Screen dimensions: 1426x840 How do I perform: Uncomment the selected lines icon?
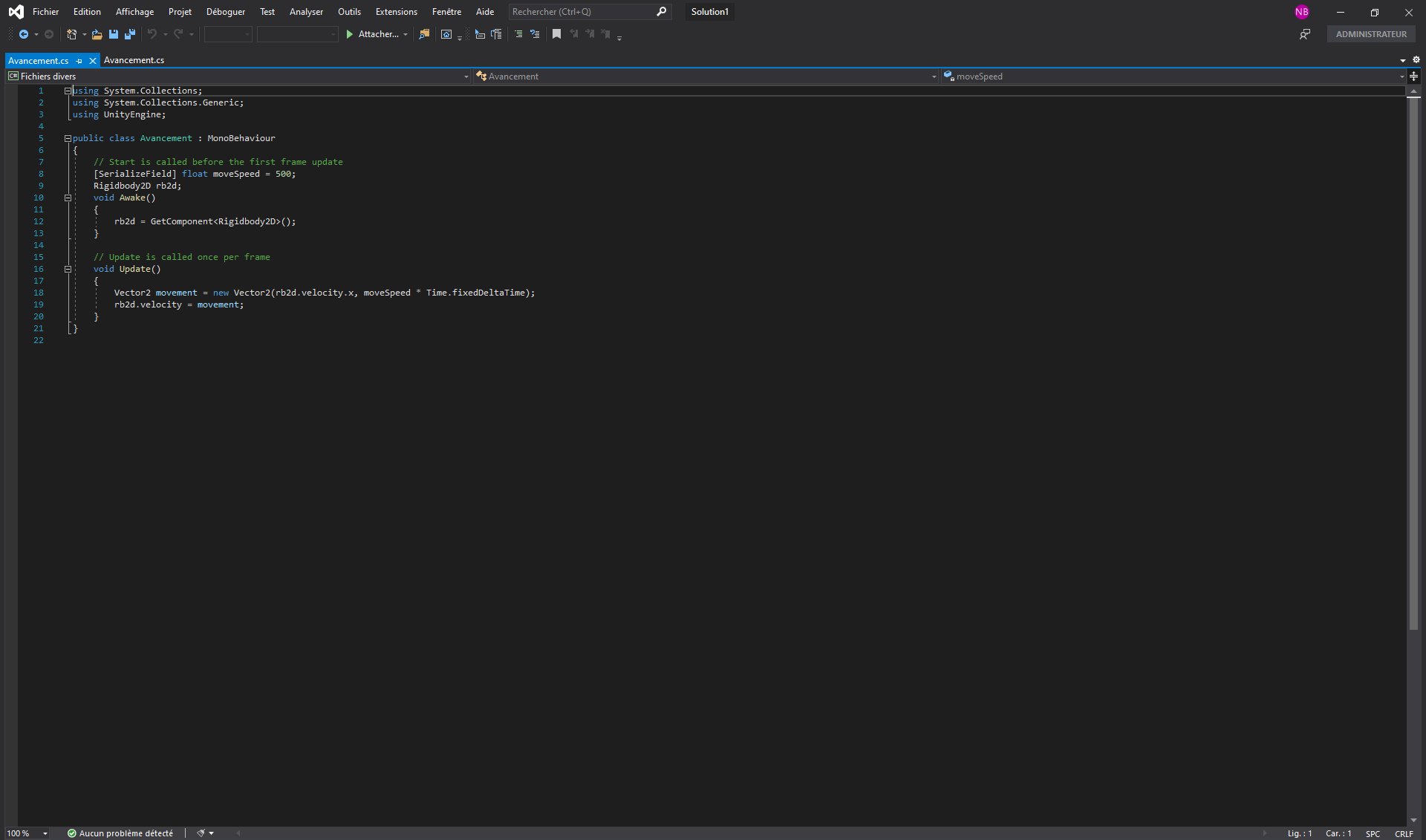[535, 34]
